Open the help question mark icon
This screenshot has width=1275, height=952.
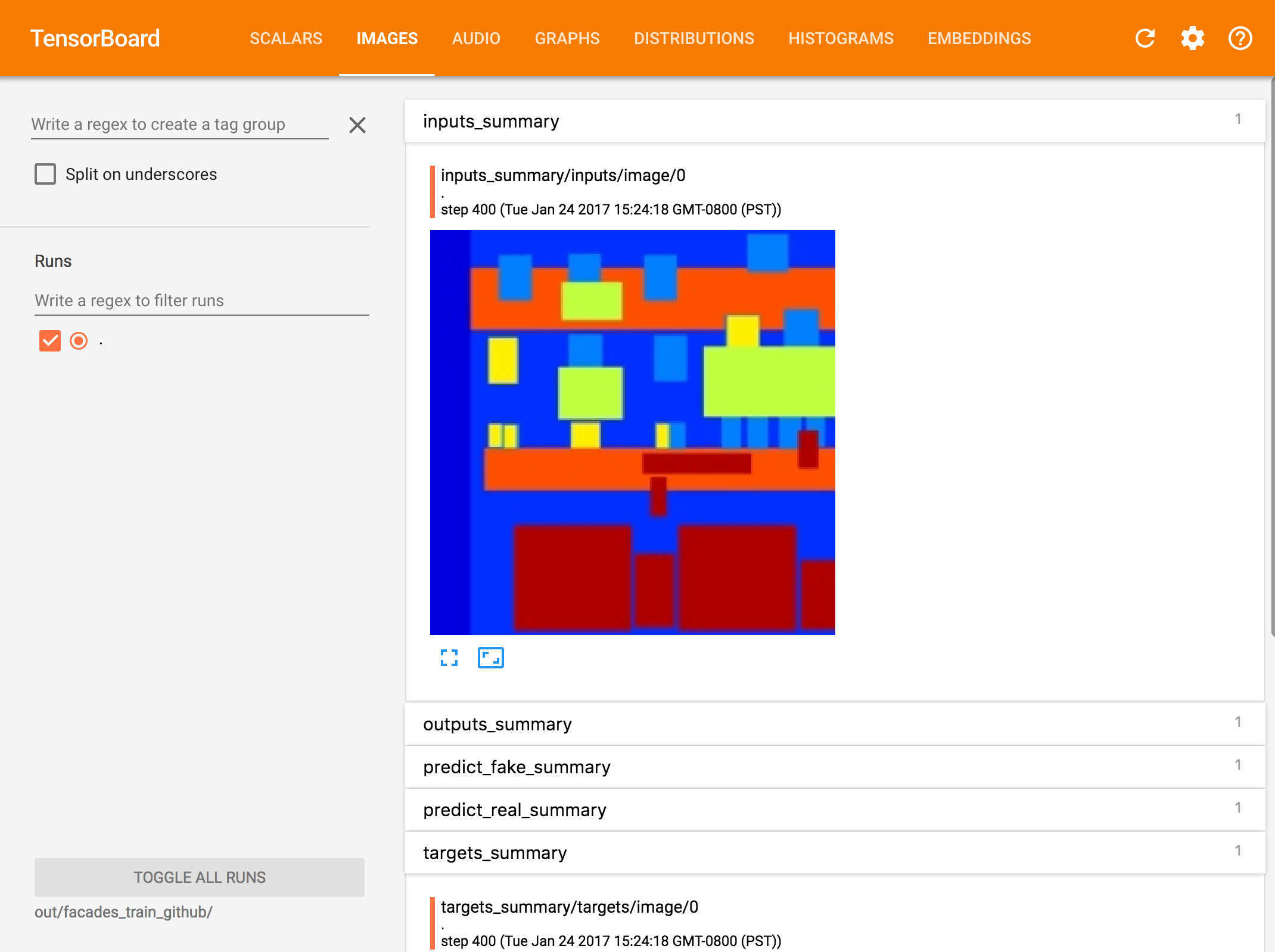tap(1240, 39)
